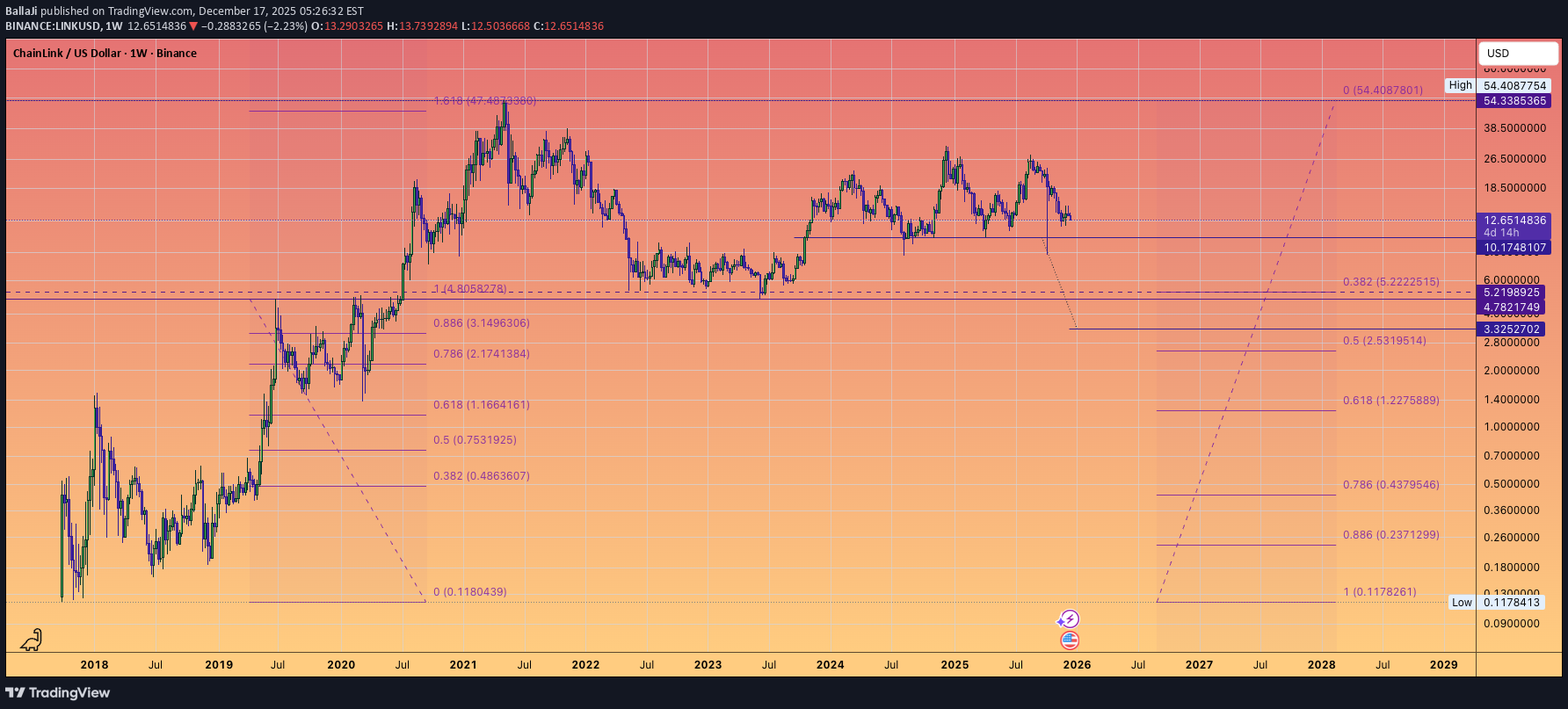Click the 5.2198925 dashed line price tag
This screenshot has width=1568, height=709.
coord(1512,293)
